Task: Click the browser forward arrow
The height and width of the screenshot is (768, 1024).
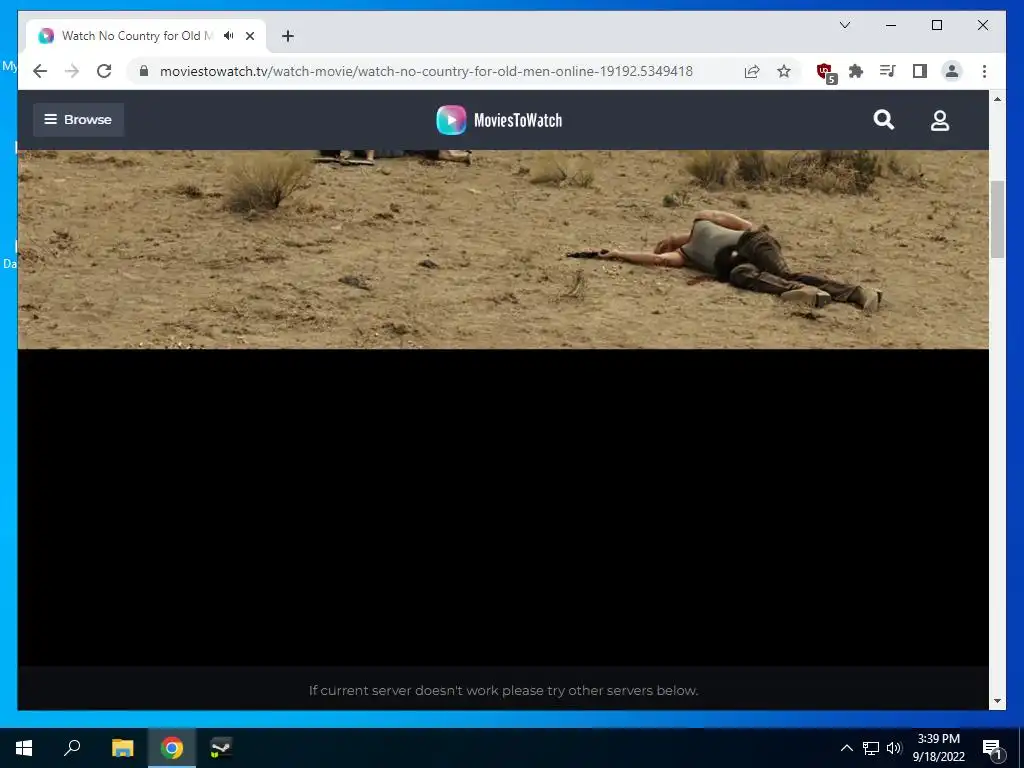Action: click(72, 71)
